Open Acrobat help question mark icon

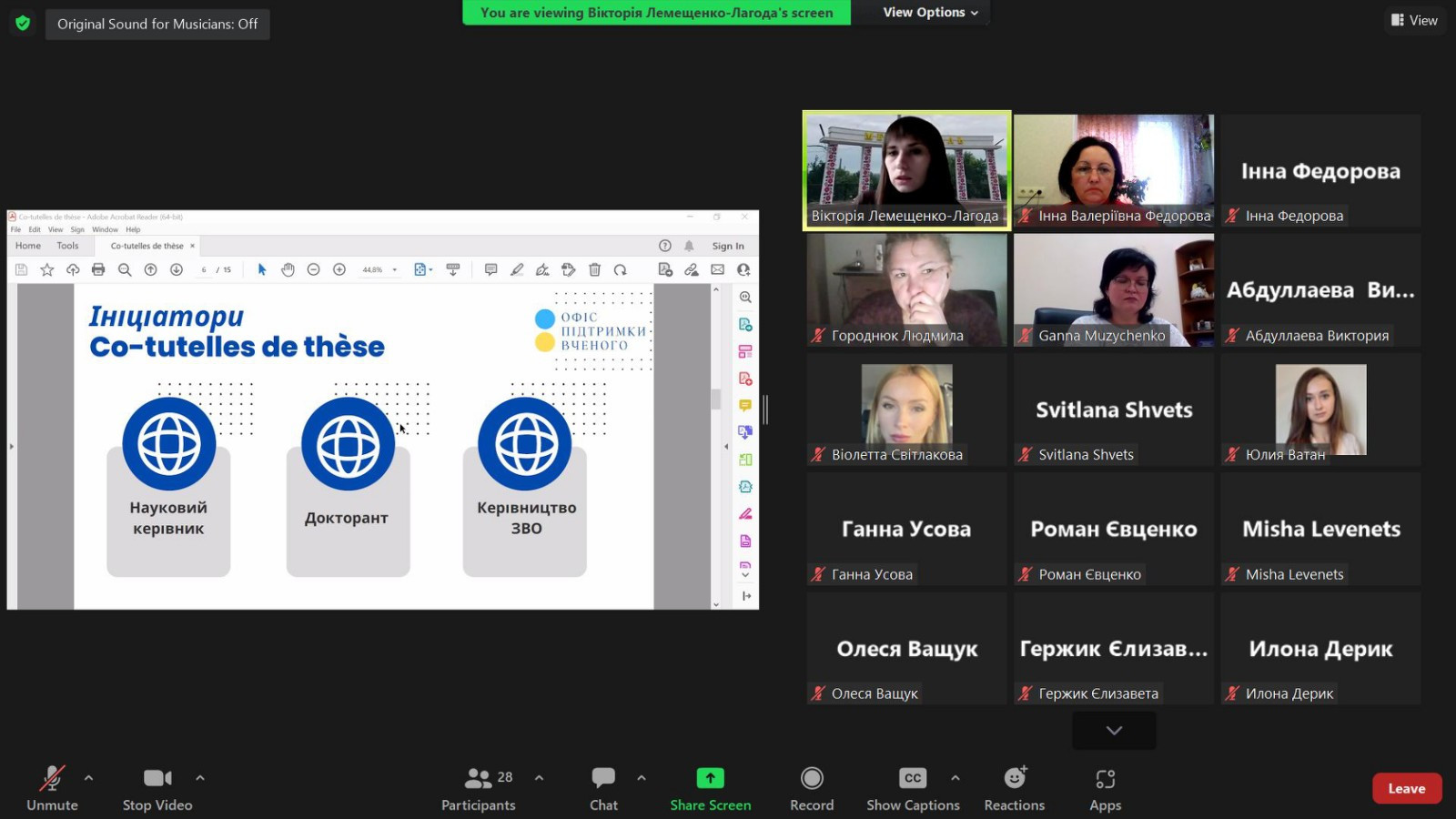pos(665,246)
